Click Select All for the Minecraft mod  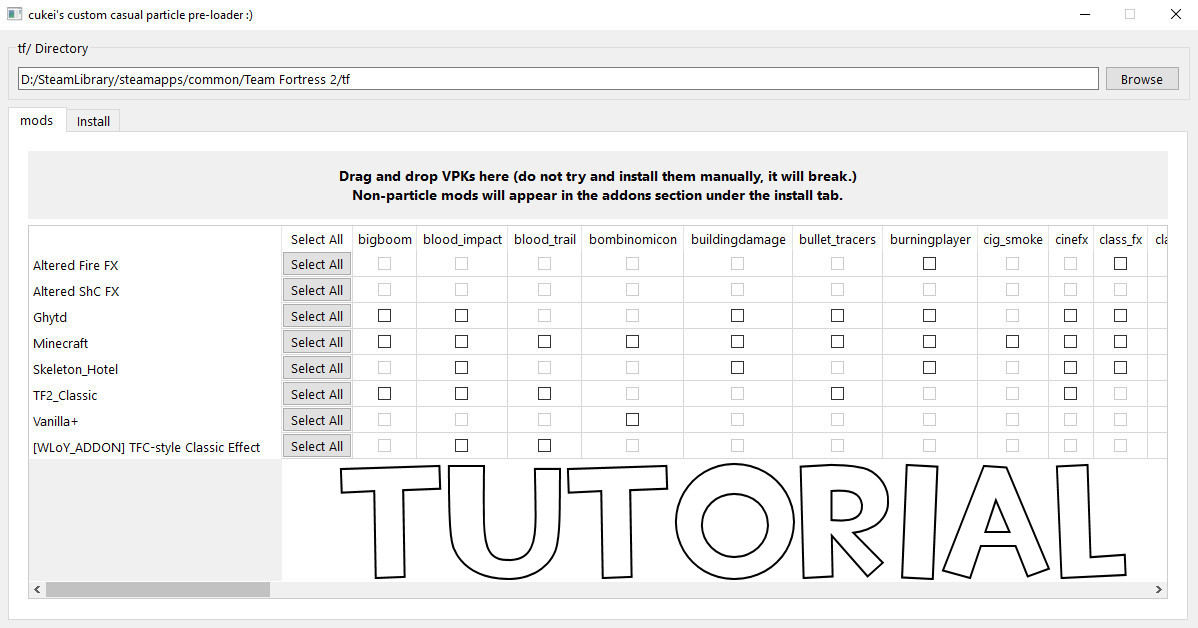[x=316, y=341]
